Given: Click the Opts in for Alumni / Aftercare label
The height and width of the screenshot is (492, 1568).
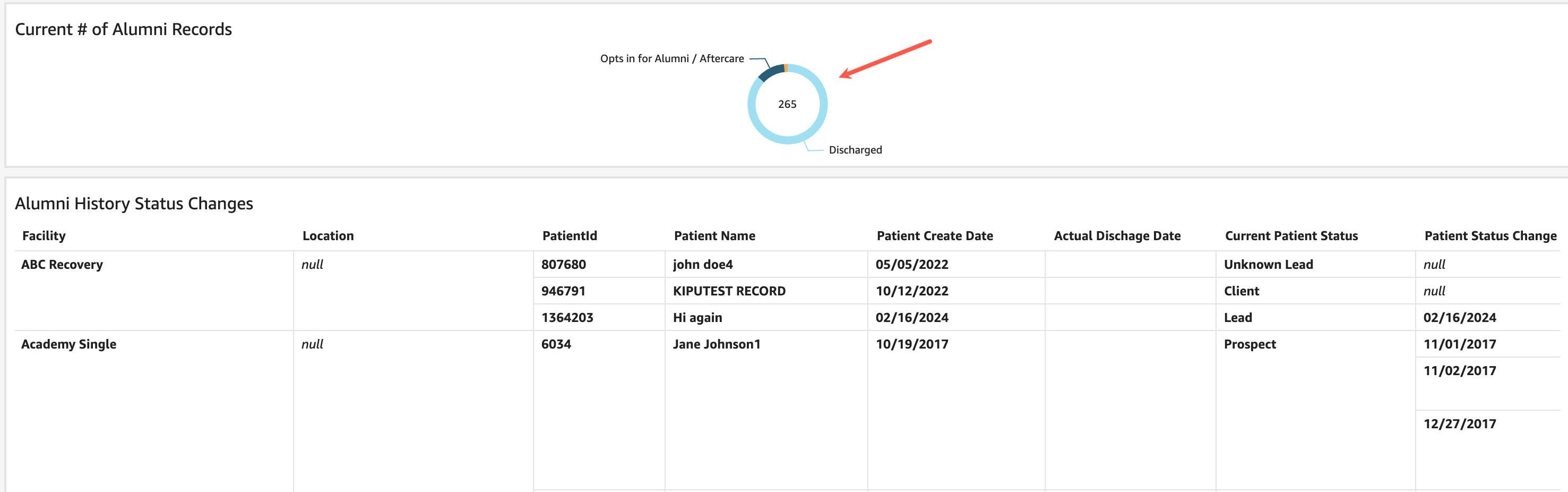Looking at the screenshot, I should (x=671, y=58).
